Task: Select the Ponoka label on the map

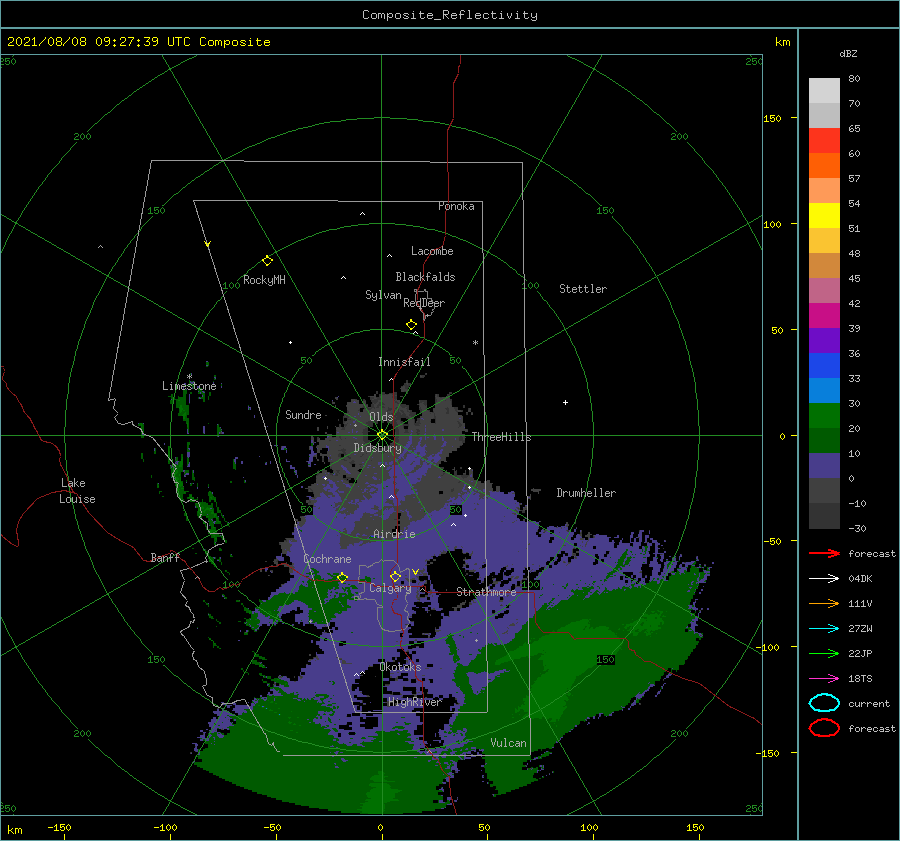Action: point(456,206)
